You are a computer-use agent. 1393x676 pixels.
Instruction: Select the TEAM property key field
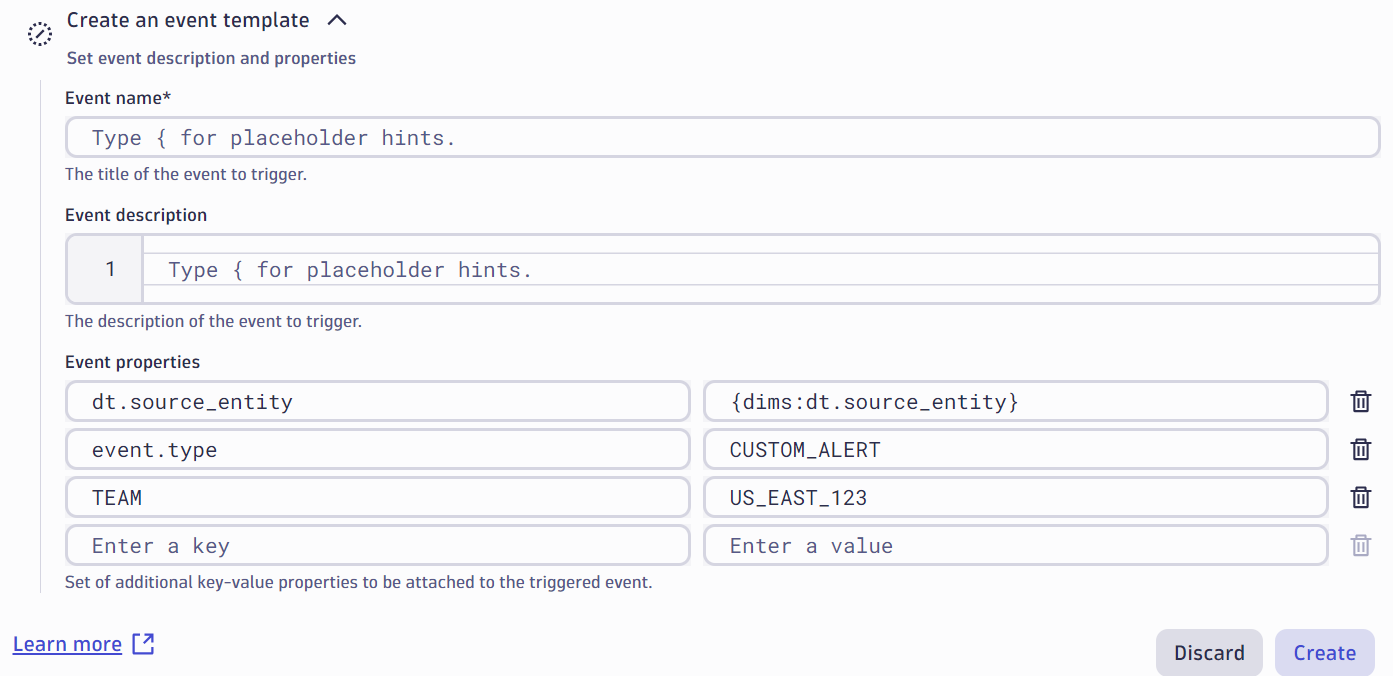pos(377,497)
